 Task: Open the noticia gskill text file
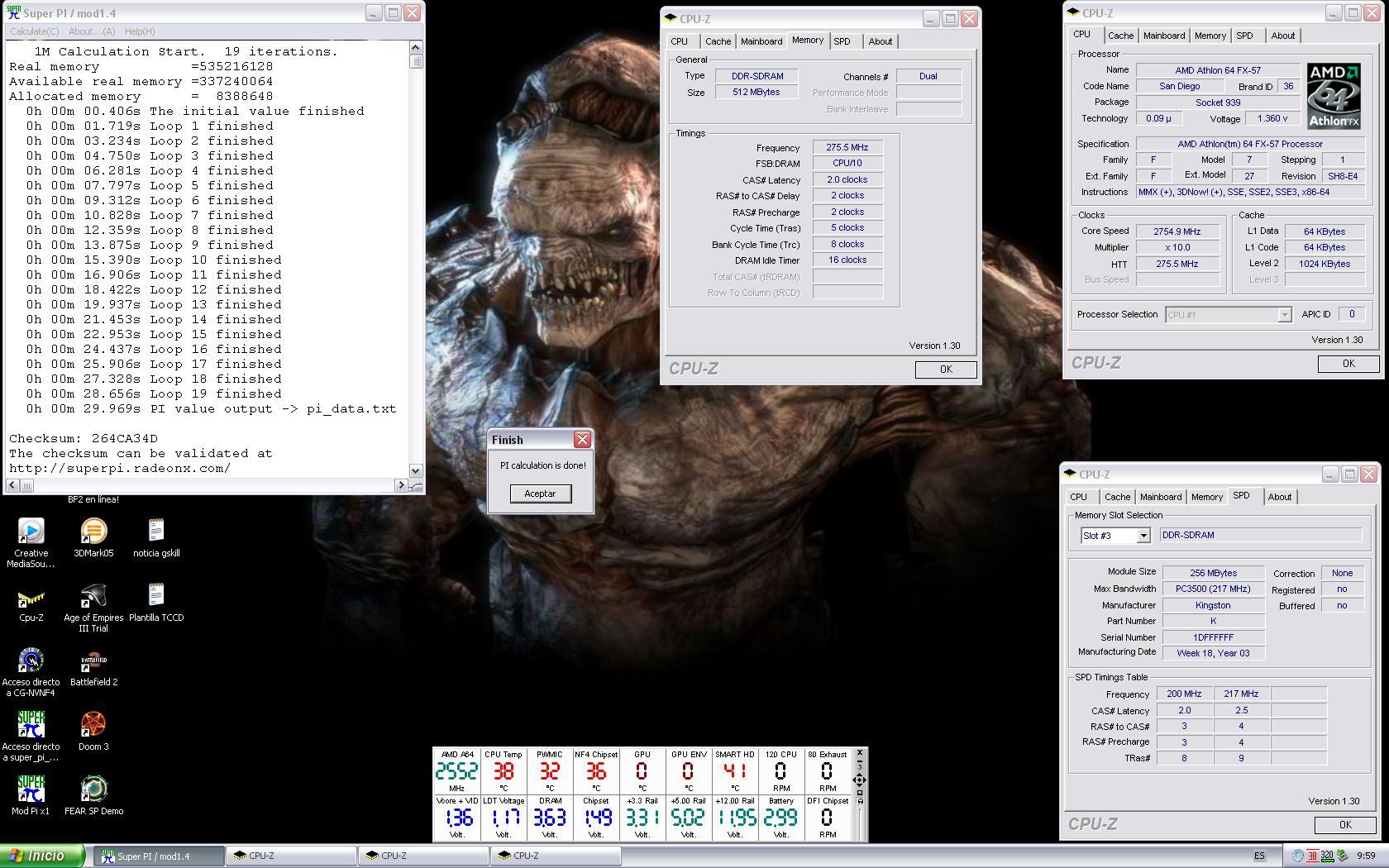[x=156, y=532]
